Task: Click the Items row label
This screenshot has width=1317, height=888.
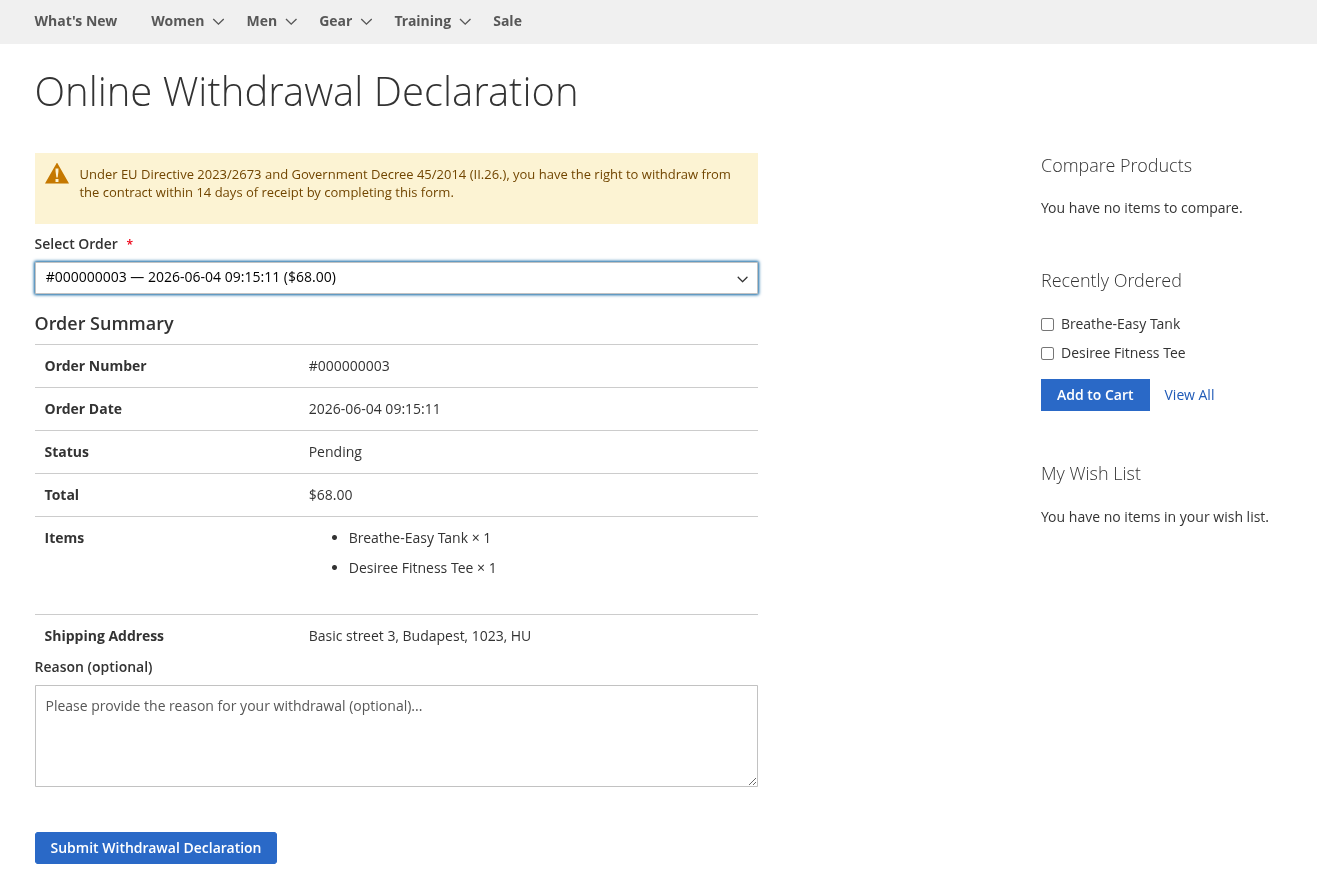Action: 64,538
